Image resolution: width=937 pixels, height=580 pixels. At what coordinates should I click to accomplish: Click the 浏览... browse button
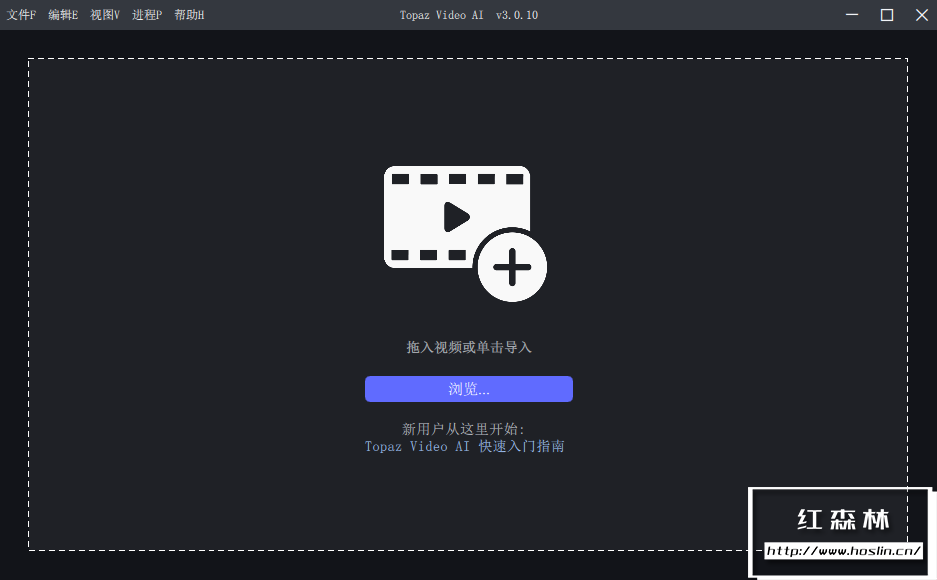tap(469, 389)
